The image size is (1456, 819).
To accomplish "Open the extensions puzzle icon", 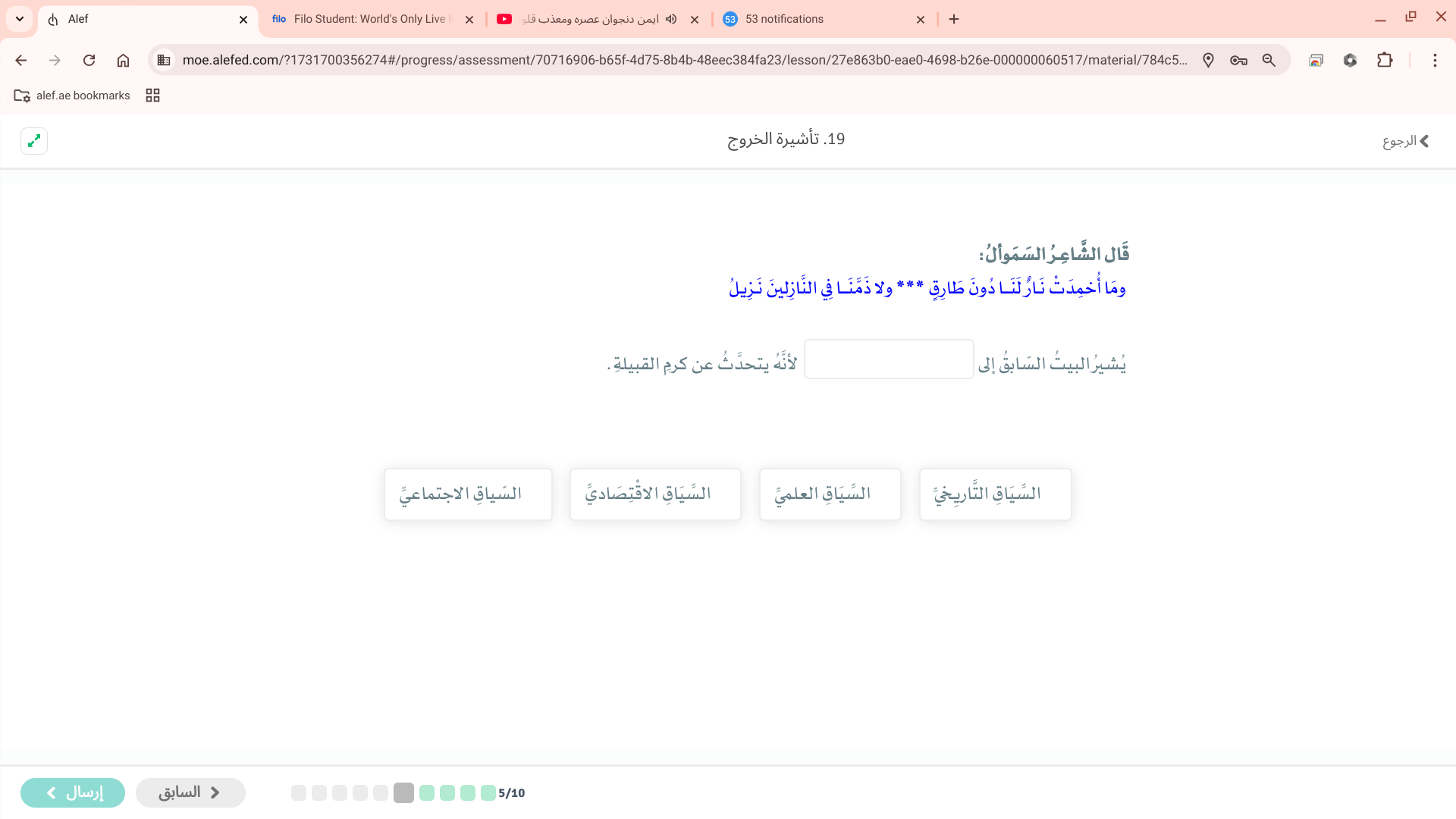I will click(1385, 60).
